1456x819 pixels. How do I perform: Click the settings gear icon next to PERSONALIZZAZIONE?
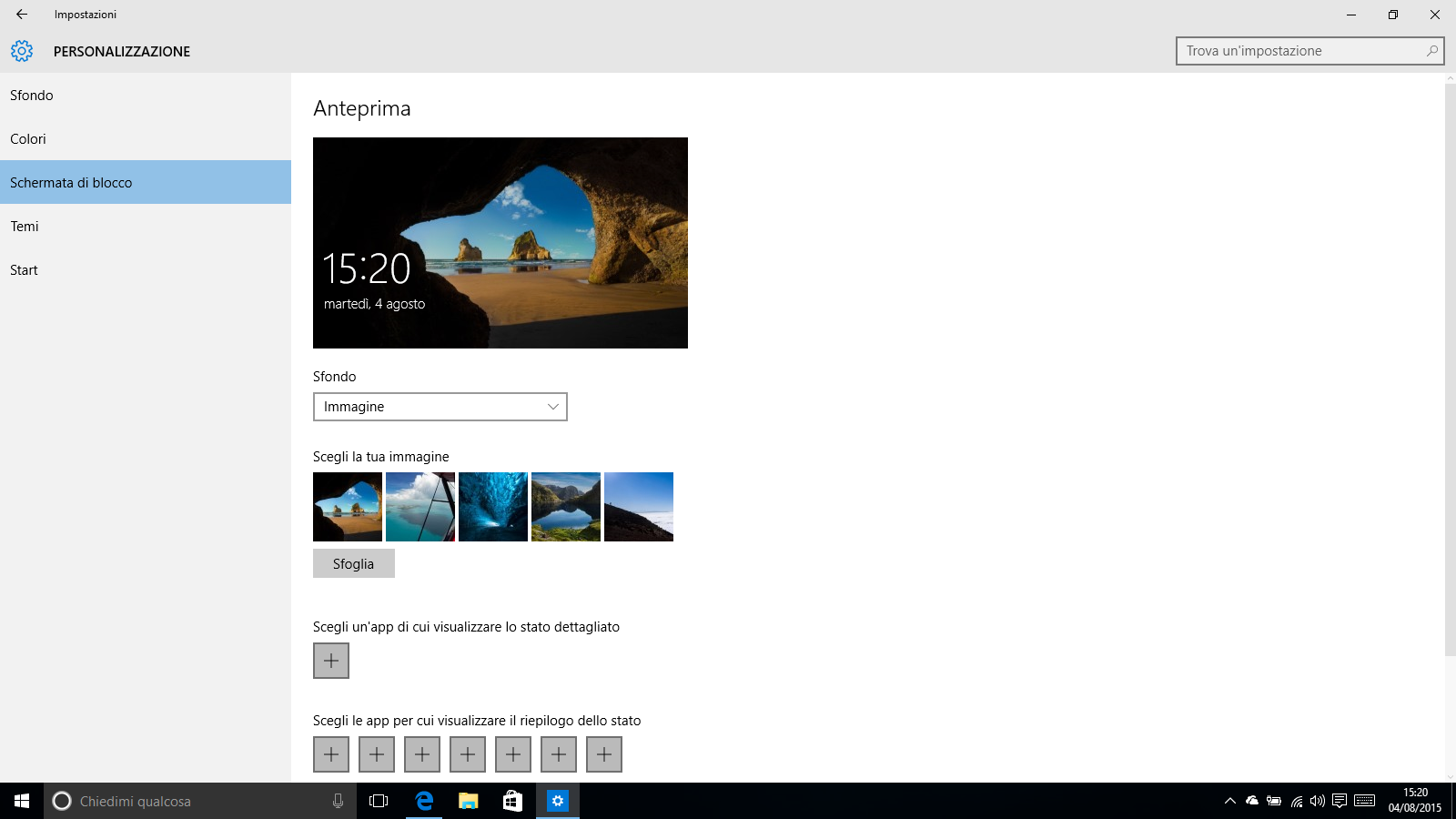tap(22, 51)
